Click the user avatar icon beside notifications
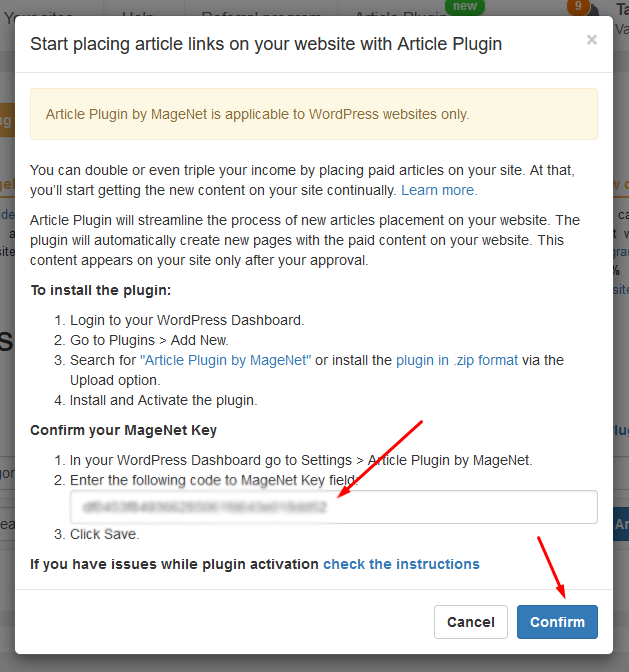This screenshot has width=629, height=672. coord(595,10)
